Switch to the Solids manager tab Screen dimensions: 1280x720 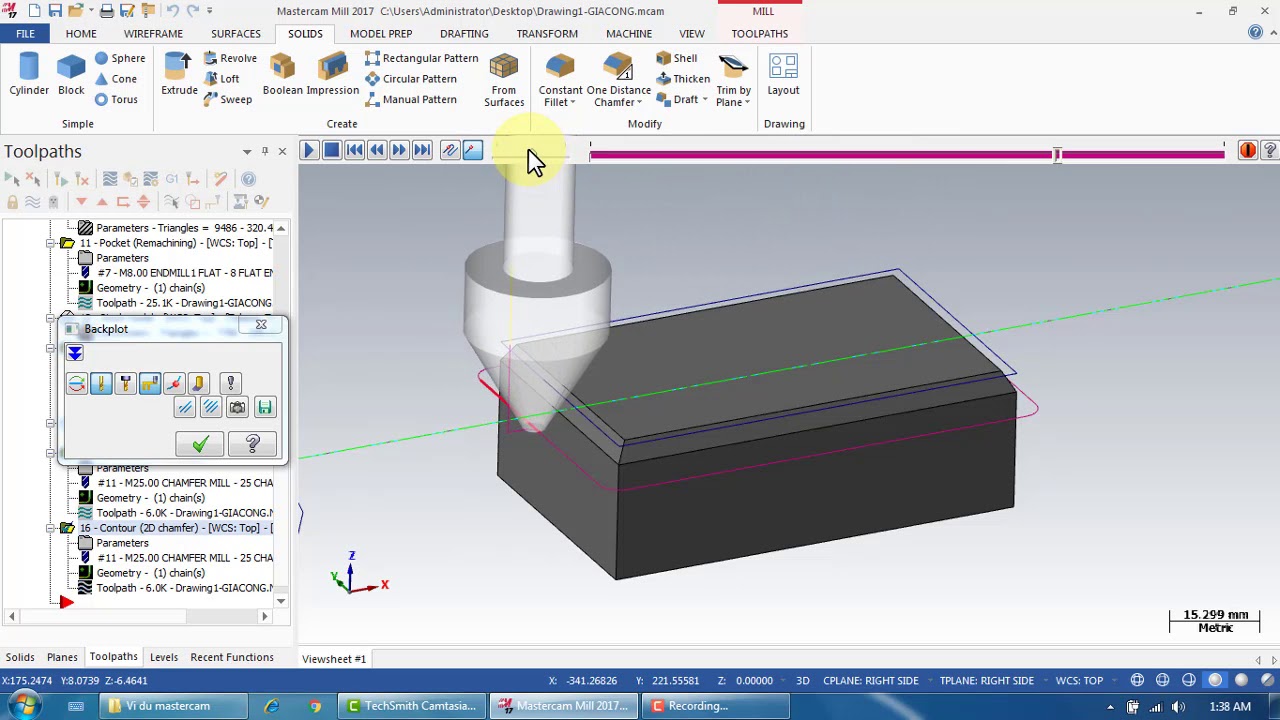(x=20, y=657)
